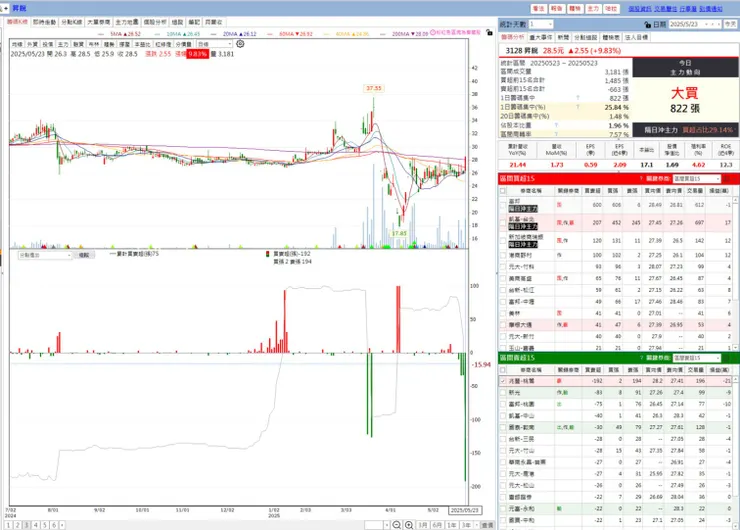Click the up scroll arrow of the buy list

(735, 200)
